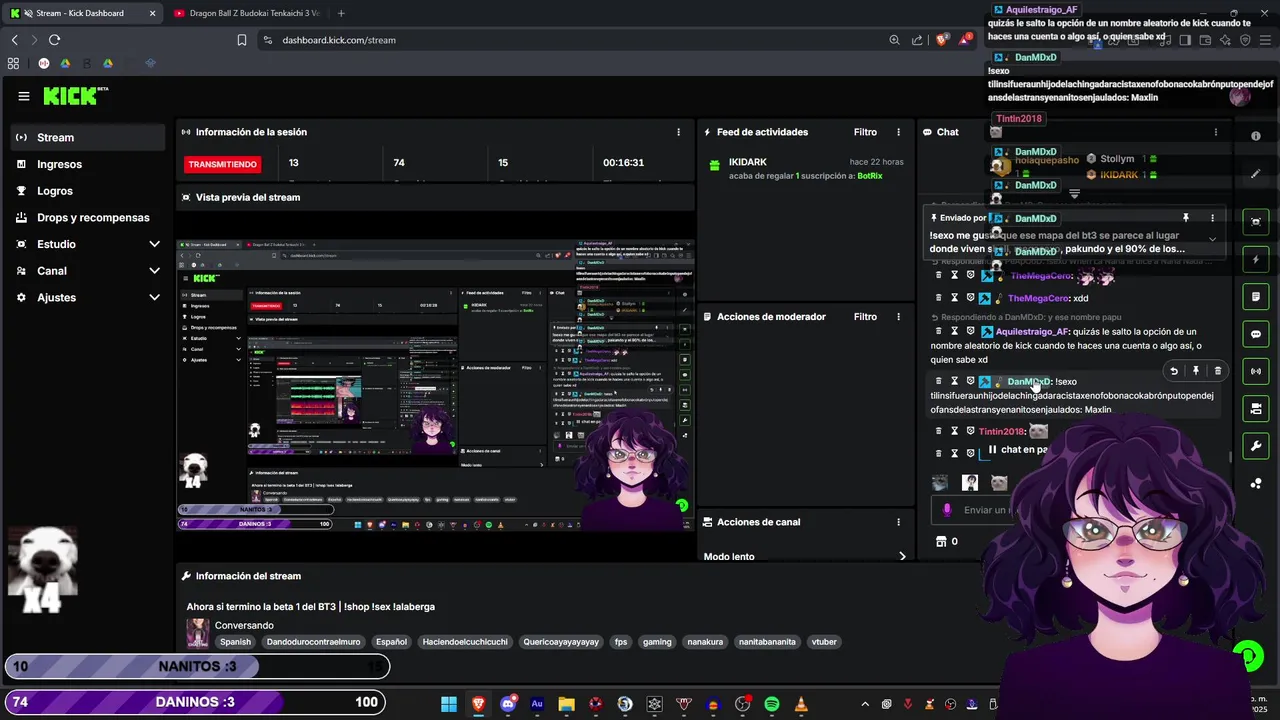The width and height of the screenshot is (1280, 720).
Task: Click the chat bubble icon in right toolbar
Action: pos(1256,334)
